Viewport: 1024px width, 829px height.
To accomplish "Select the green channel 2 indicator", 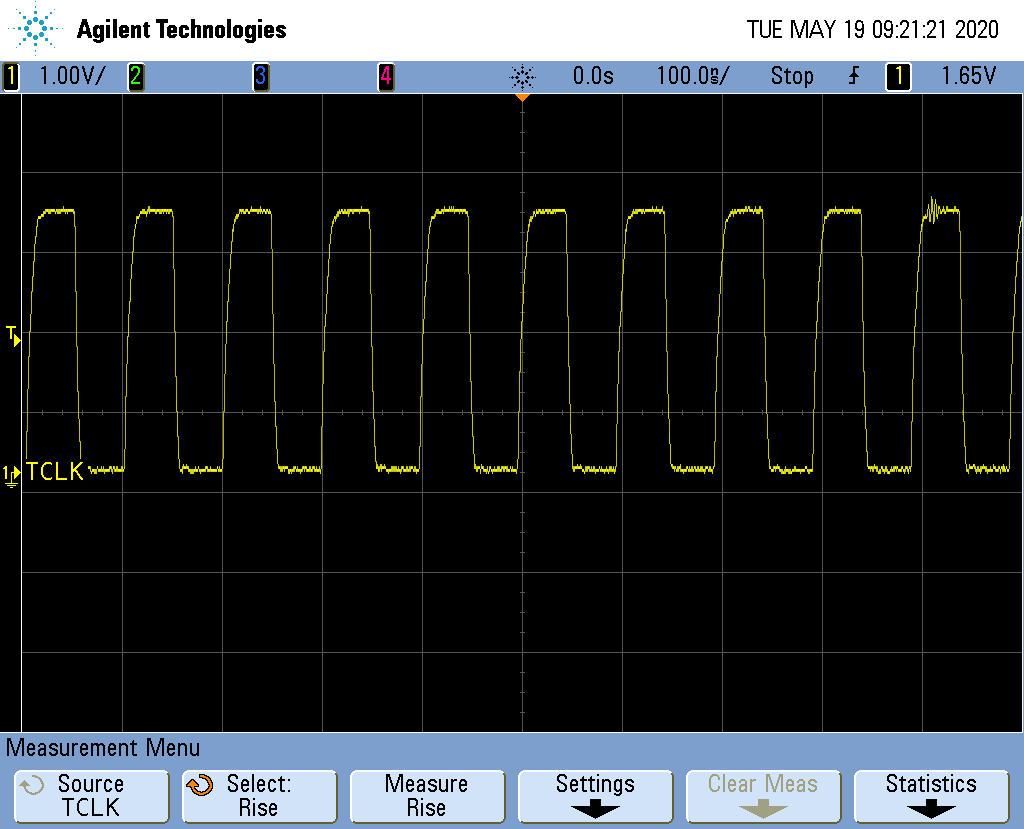I will point(135,76).
